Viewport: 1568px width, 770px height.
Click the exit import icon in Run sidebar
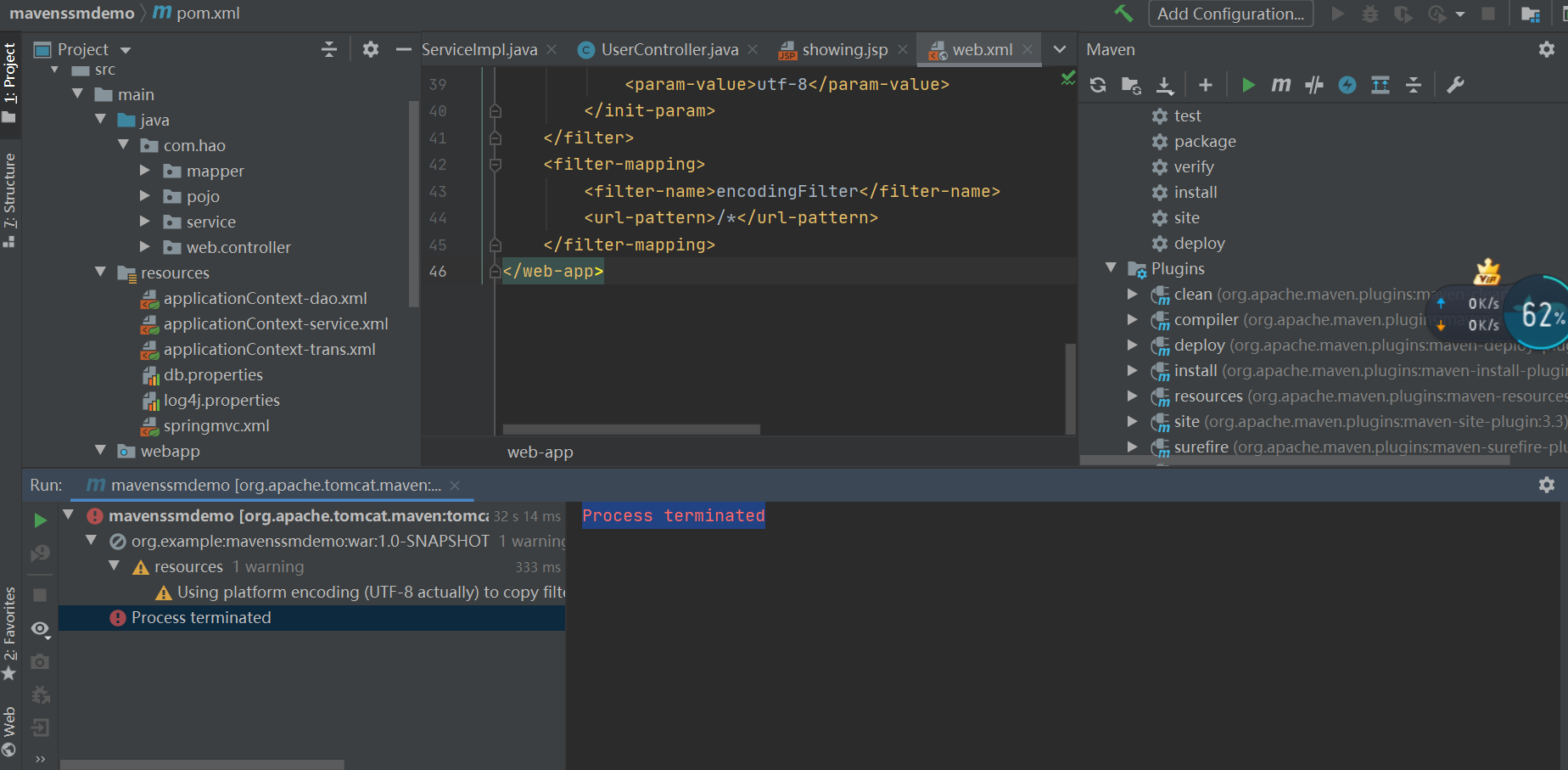pos(40,728)
